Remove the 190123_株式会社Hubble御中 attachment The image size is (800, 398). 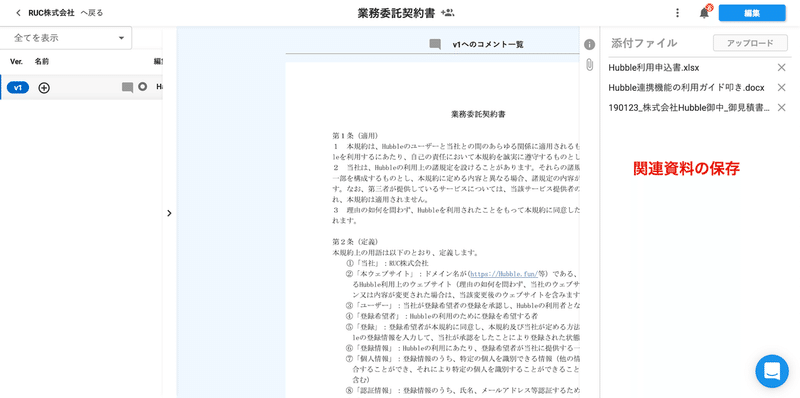(x=781, y=108)
